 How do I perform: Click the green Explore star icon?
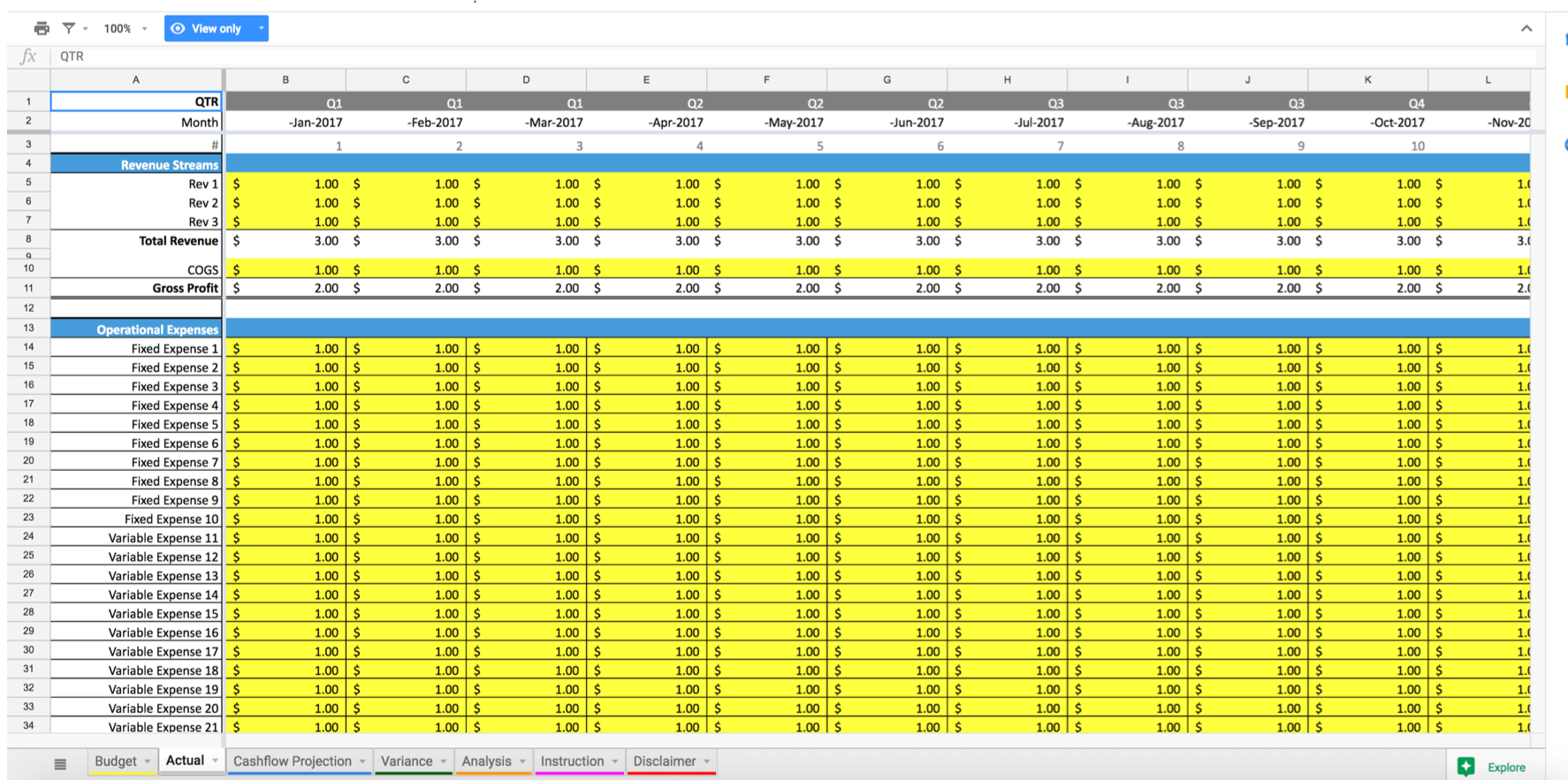pyautogui.click(x=1465, y=766)
